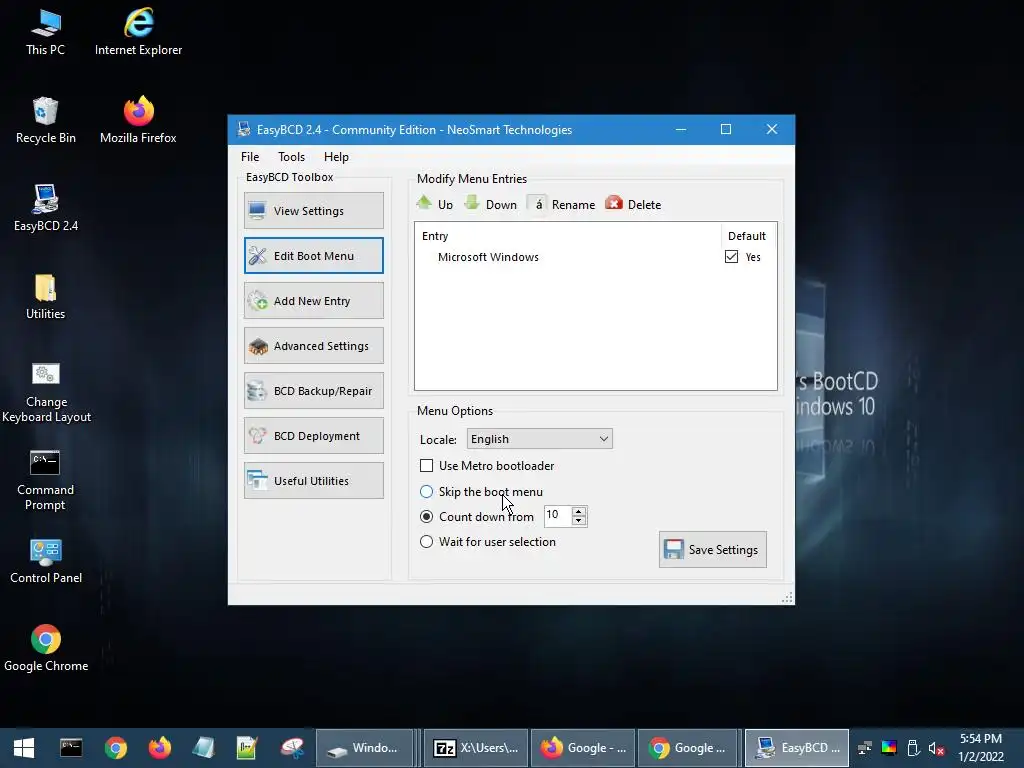Open the View Settings panel
Screen dimensions: 1024x768
(313, 210)
